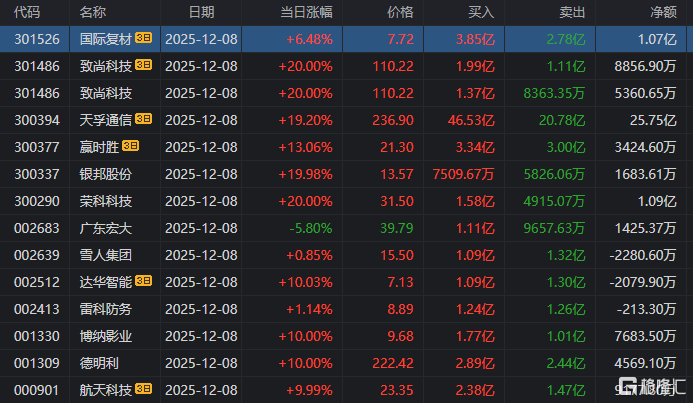Screen dimensions: 693x403
Task: Click the 格隆汇 logo watermark
Action: (x=650, y=385)
